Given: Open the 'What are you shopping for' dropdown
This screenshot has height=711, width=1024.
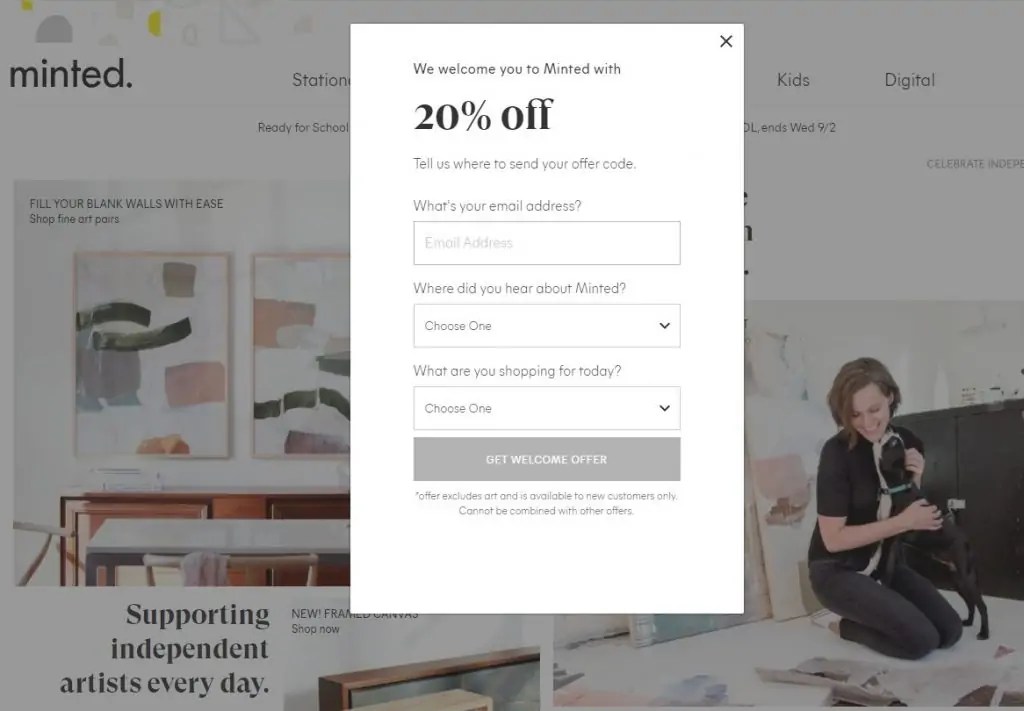Looking at the screenshot, I should [x=547, y=408].
